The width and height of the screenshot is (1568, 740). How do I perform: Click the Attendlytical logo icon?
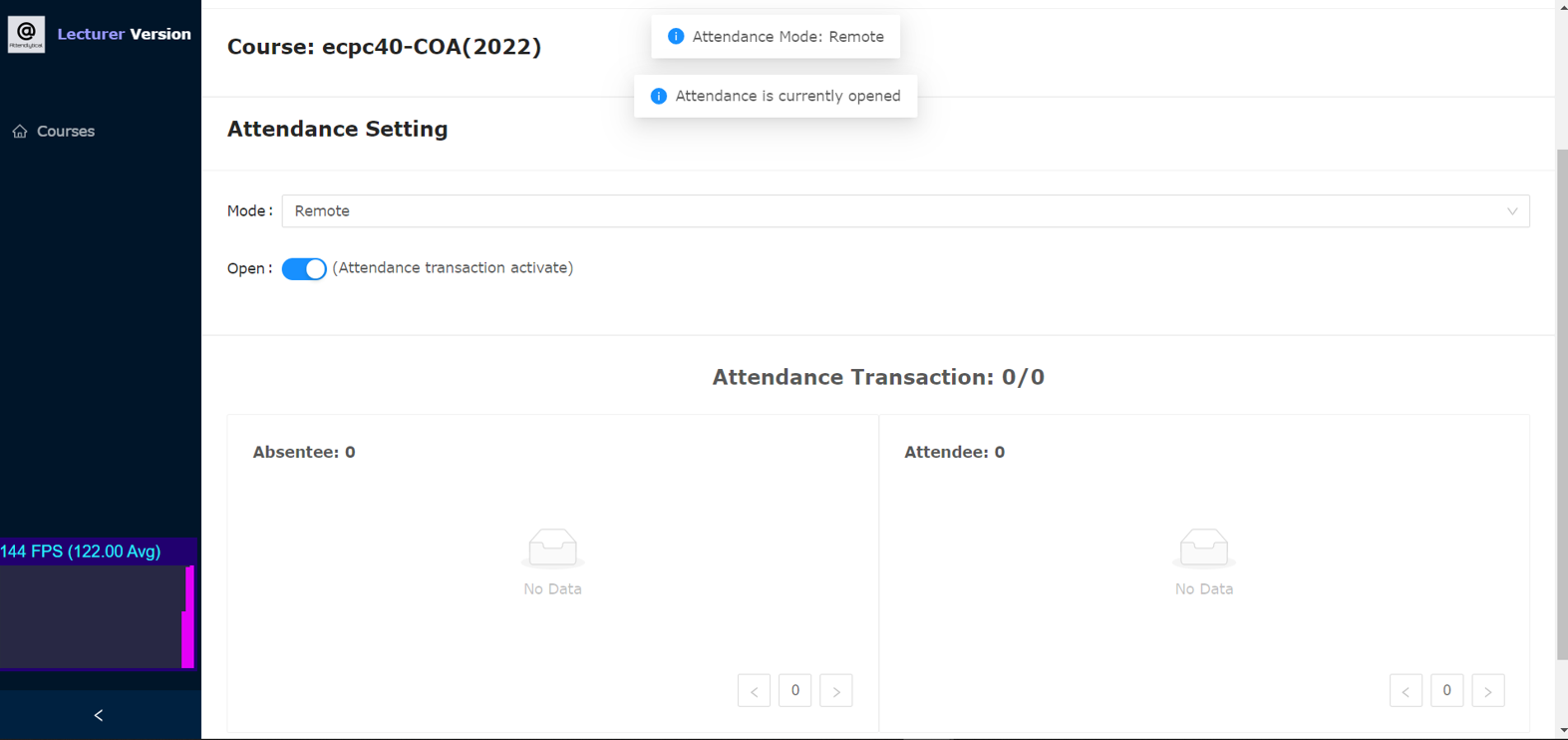[x=25, y=34]
